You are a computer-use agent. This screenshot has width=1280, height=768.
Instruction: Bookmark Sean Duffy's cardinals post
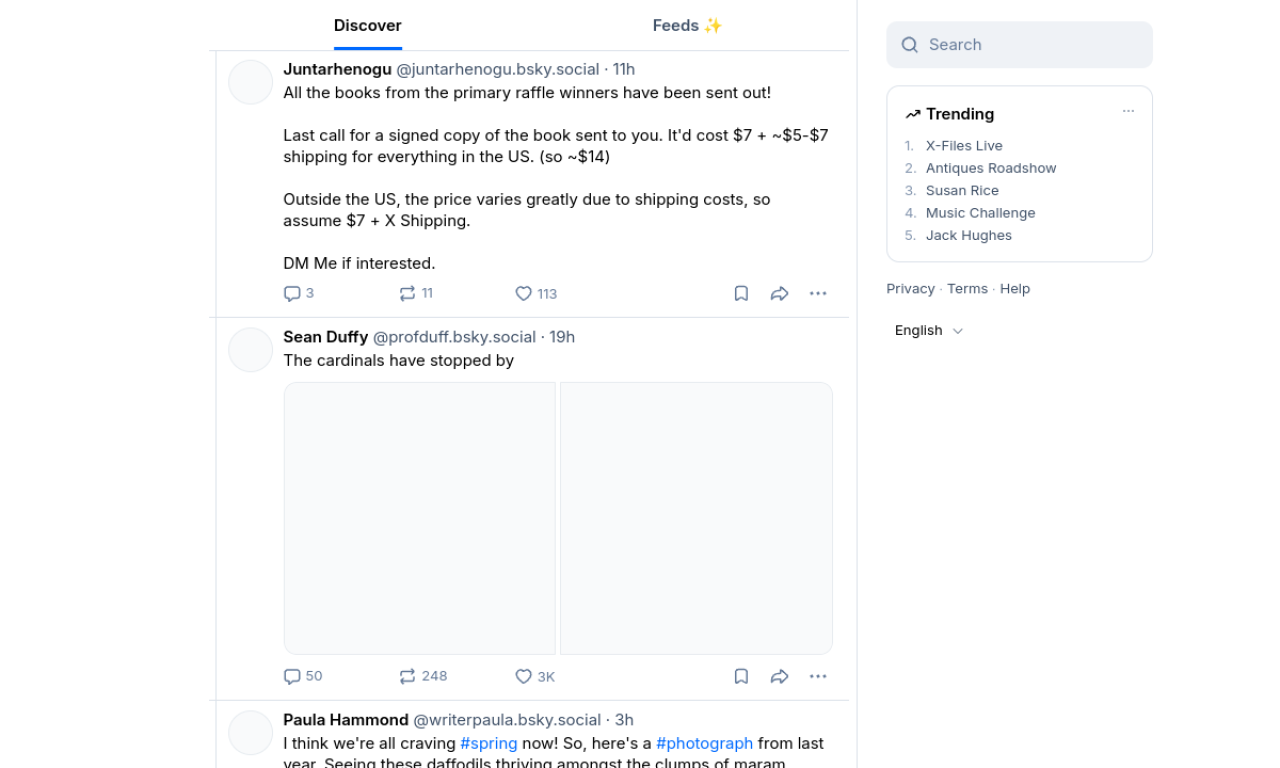tap(741, 676)
